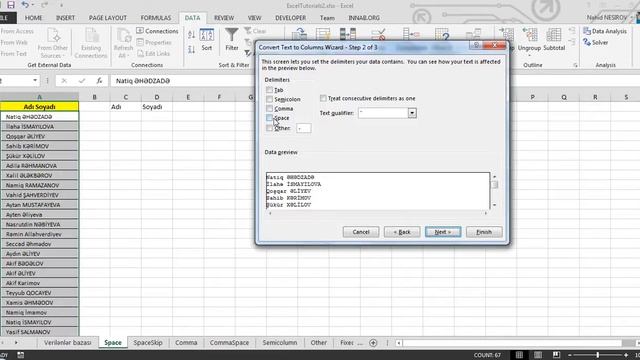Click the Save icon in quick access toolbar
The image size is (640, 360).
coord(11,5)
